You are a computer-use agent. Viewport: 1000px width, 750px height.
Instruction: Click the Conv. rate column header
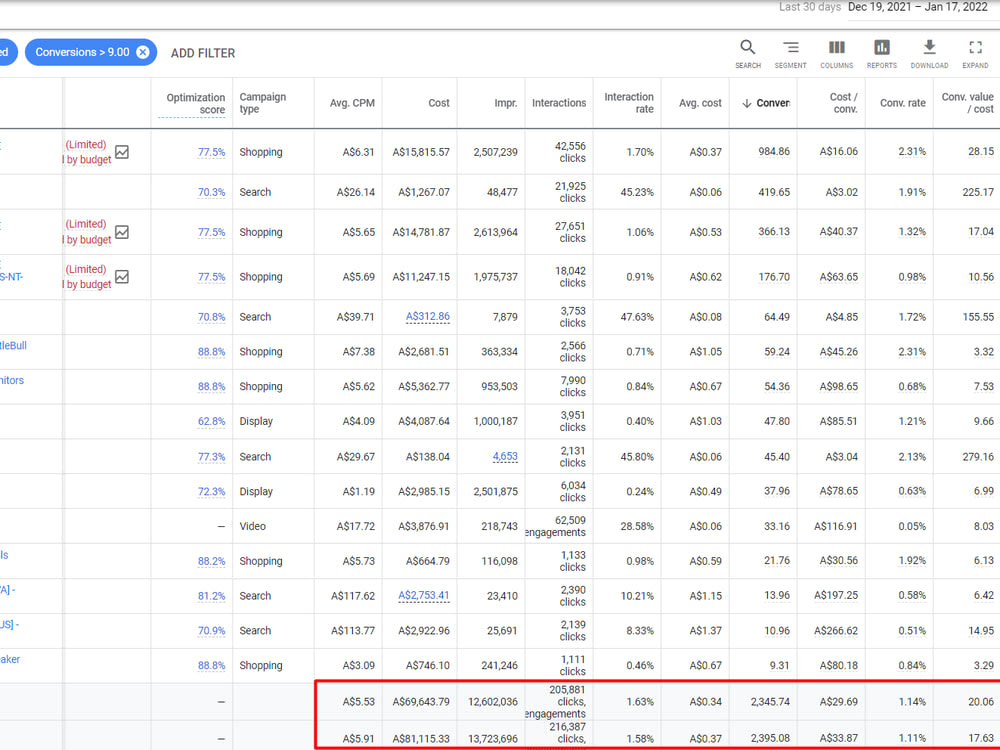coord(902,103)
